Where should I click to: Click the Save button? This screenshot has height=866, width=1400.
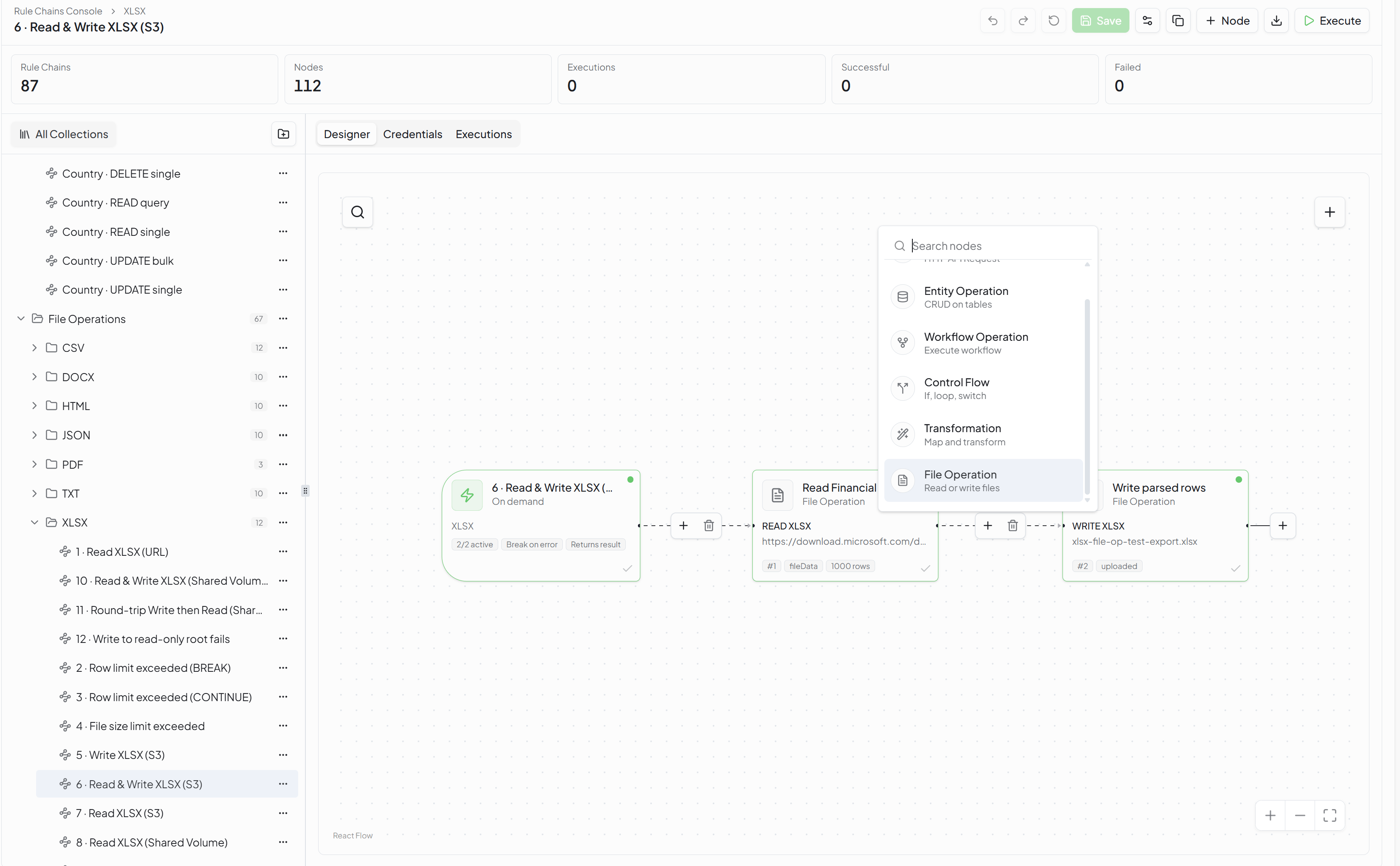(x=1100, y=21)
